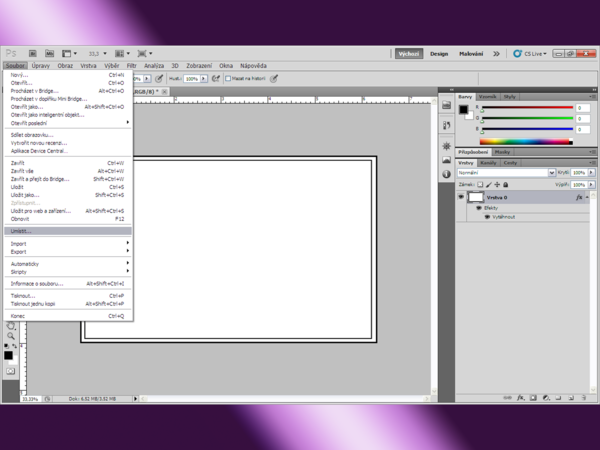Launch Bridge from the application bar
600x450 pixels.
point(33,53)
